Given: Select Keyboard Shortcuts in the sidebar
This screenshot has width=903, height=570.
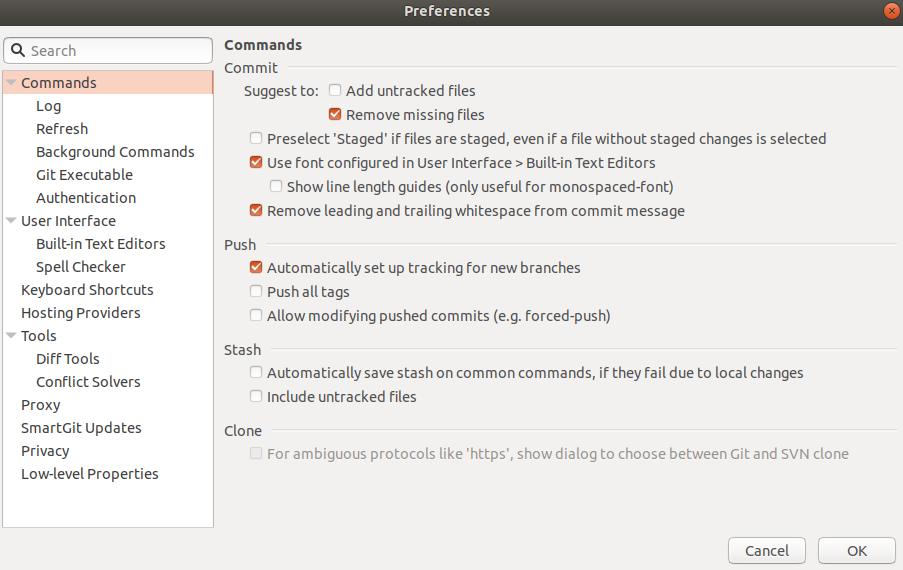Looking at the screenshot, I should 87,290.
